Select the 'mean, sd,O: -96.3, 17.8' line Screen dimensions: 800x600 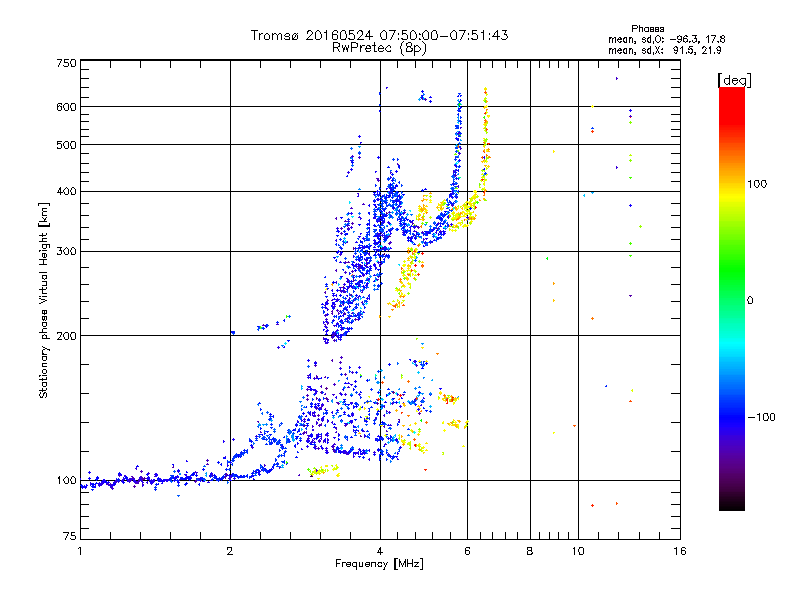pyautogui.click(x=666, y=39)
